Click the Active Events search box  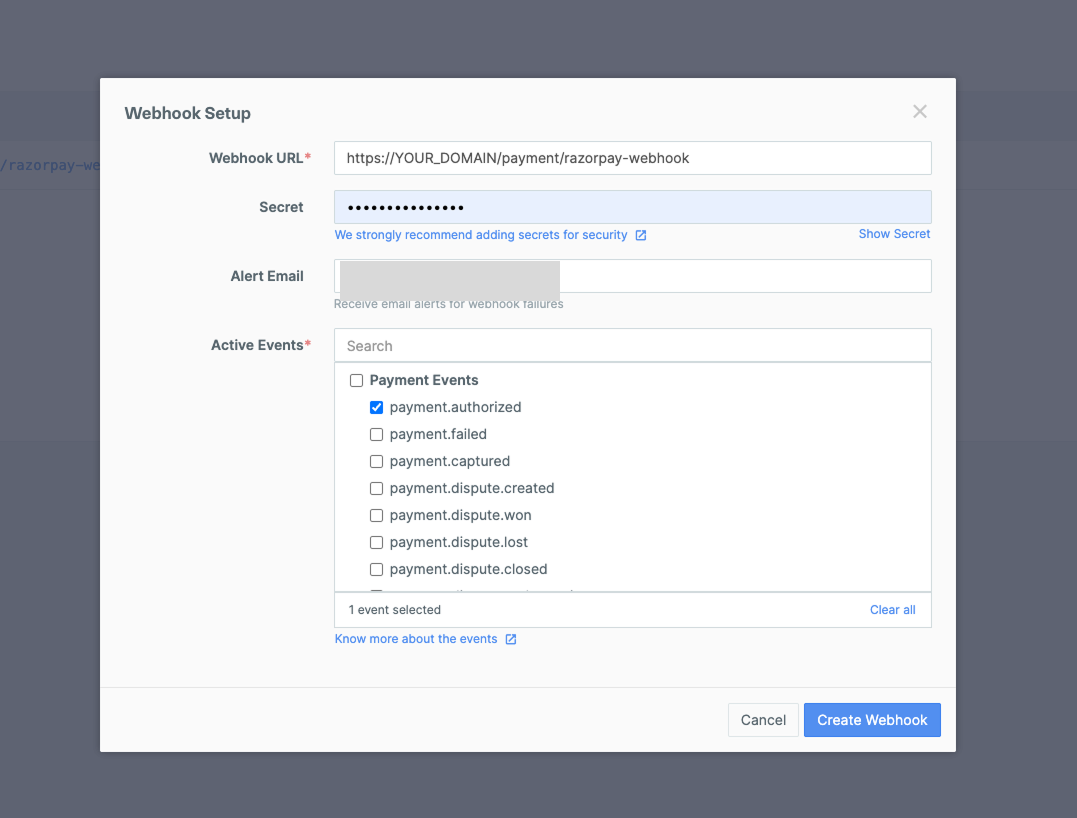633,345
